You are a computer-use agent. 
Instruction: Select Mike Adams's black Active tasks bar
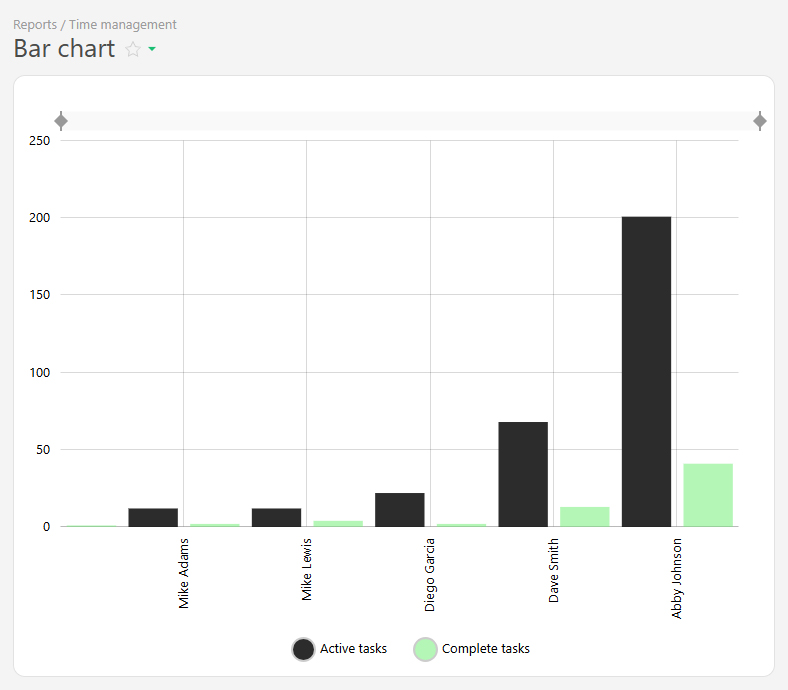(x=153, y=518)
